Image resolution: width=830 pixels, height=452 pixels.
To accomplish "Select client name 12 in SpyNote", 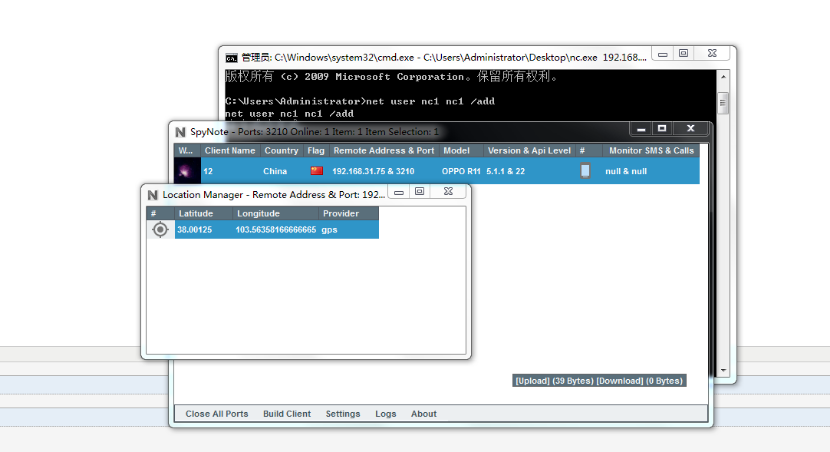I will (208, 171).
